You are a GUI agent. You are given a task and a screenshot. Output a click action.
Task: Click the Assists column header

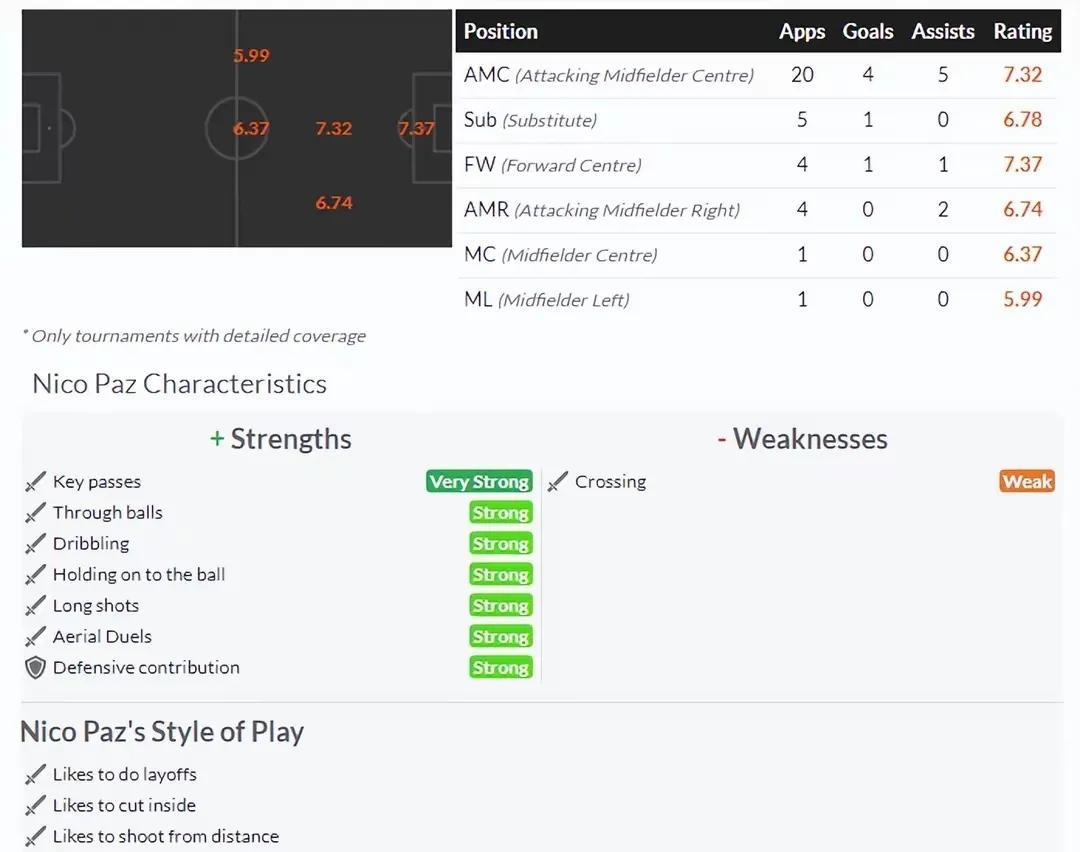click(943, 32)
